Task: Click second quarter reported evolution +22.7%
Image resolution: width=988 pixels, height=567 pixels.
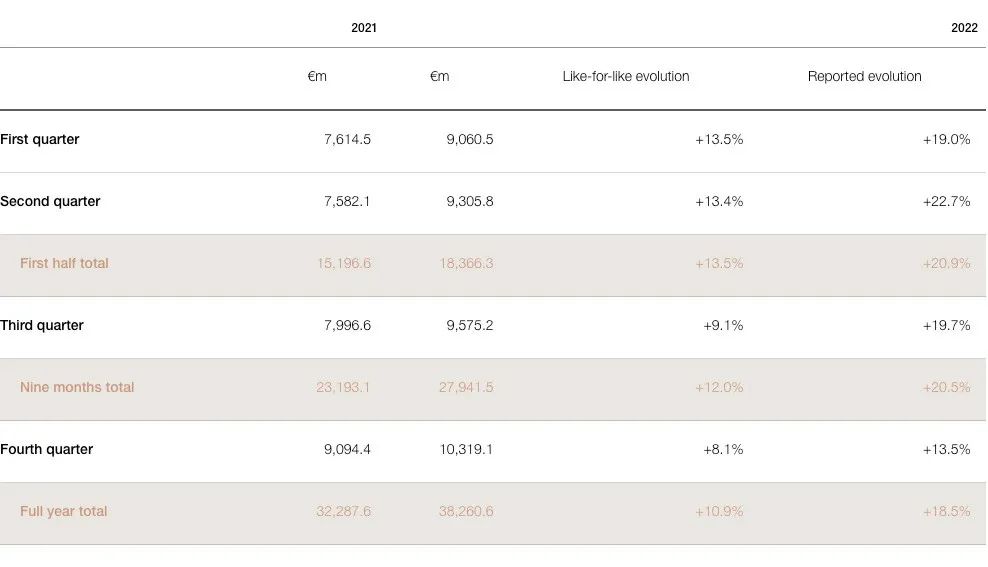Action: click(946, 201)
